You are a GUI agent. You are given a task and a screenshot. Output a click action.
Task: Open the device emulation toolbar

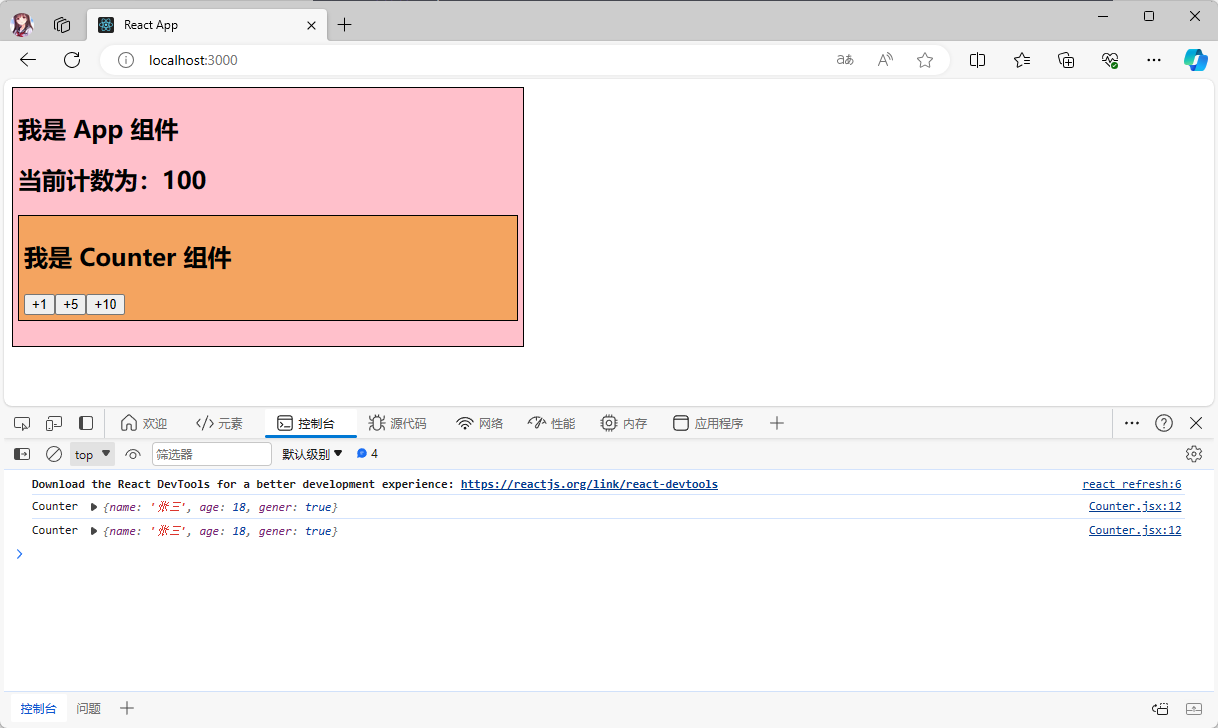53,423
